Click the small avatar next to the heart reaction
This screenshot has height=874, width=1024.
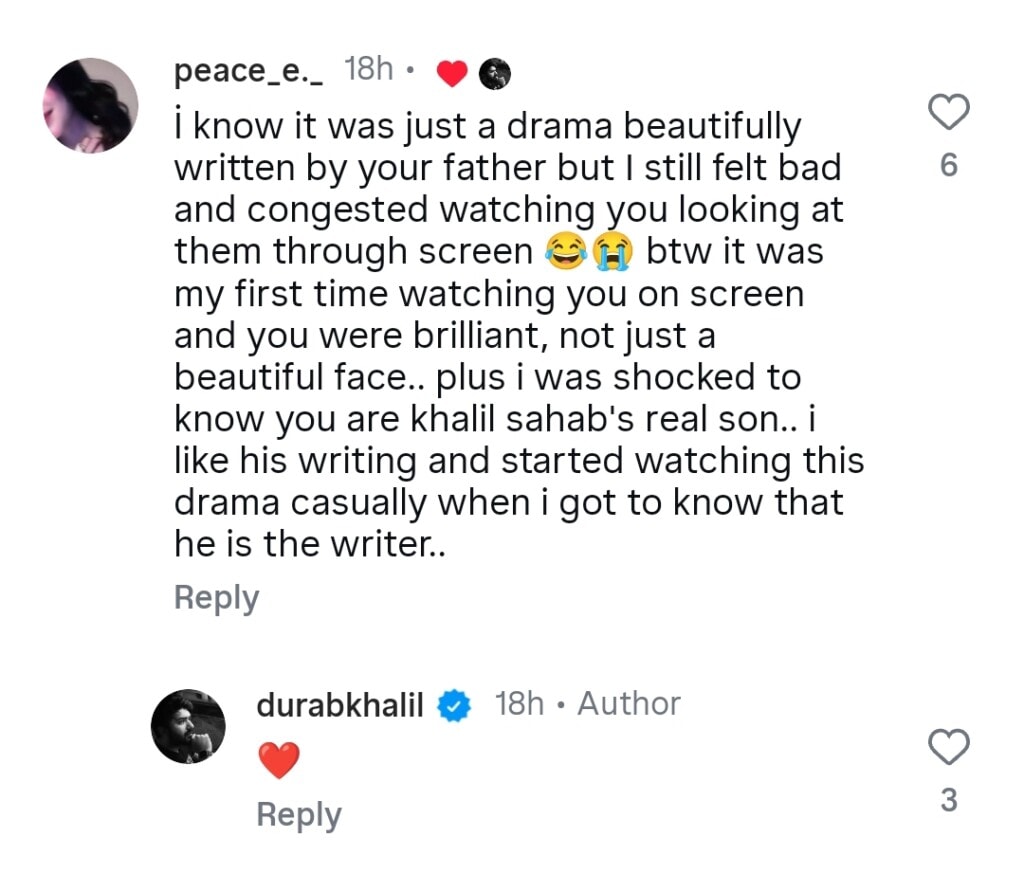495,71
